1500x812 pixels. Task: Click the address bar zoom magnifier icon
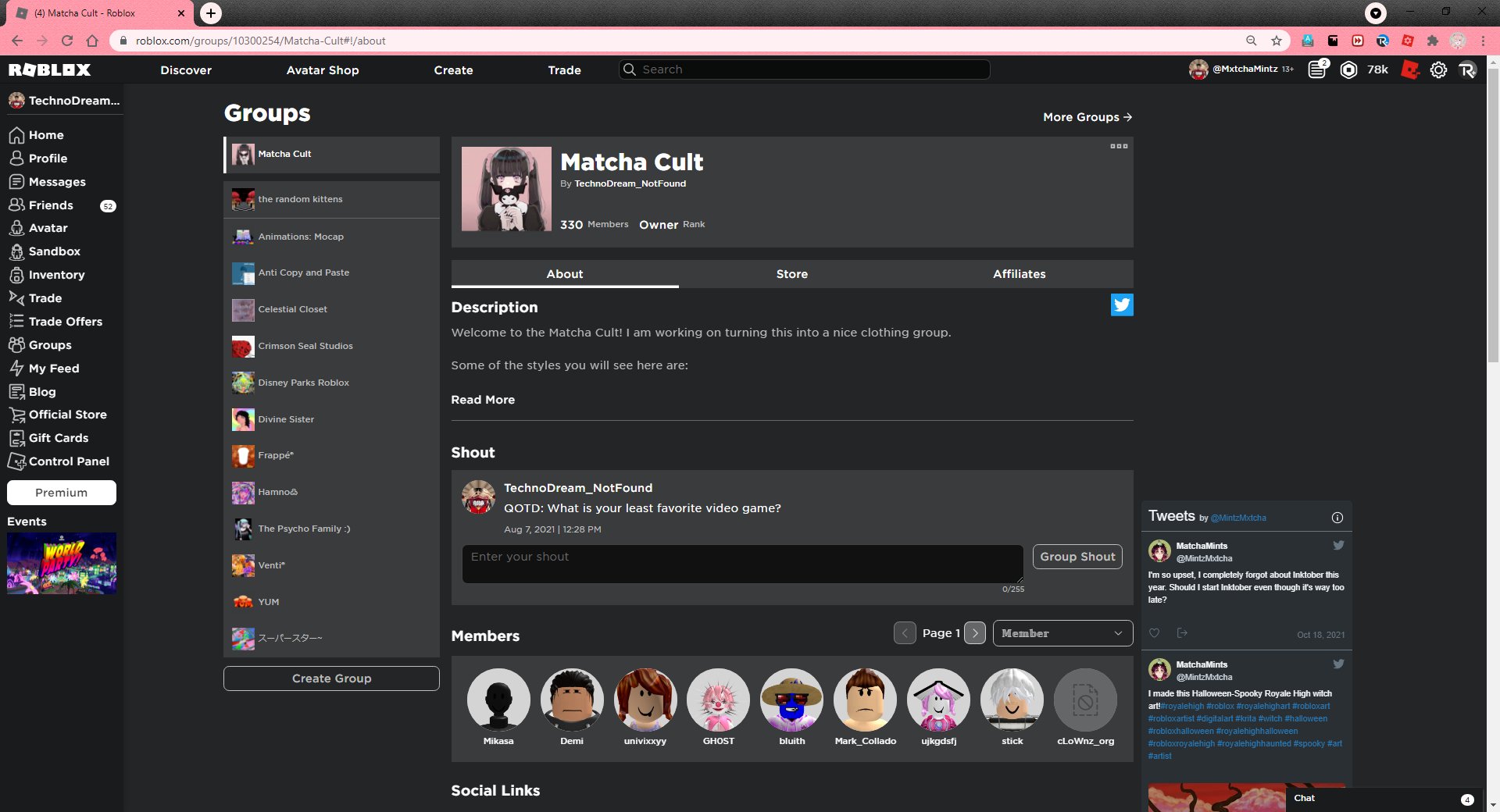[1252, 41]
